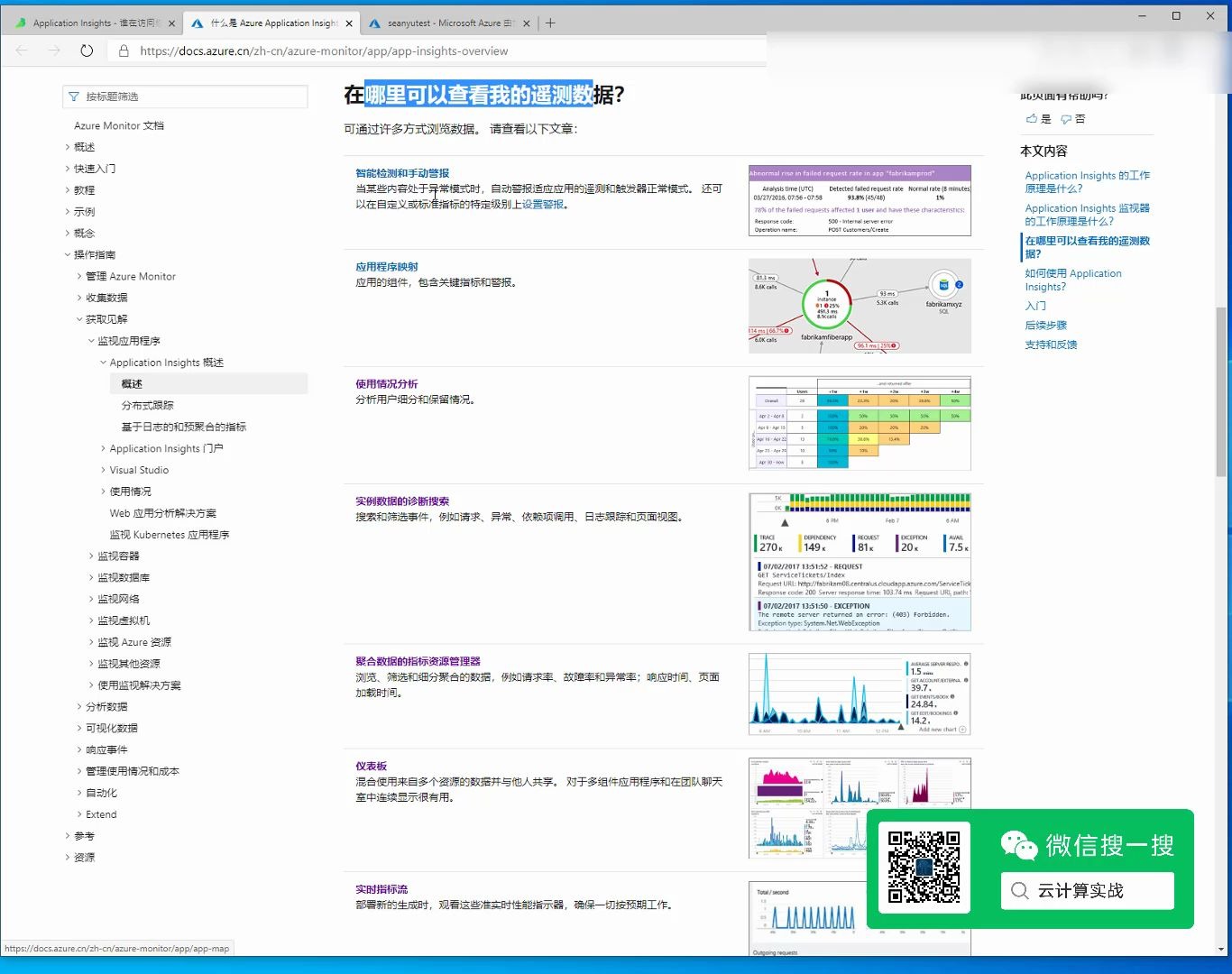Open a new browser tab with plus
The image size is (1232, 974).
[550, 23]
